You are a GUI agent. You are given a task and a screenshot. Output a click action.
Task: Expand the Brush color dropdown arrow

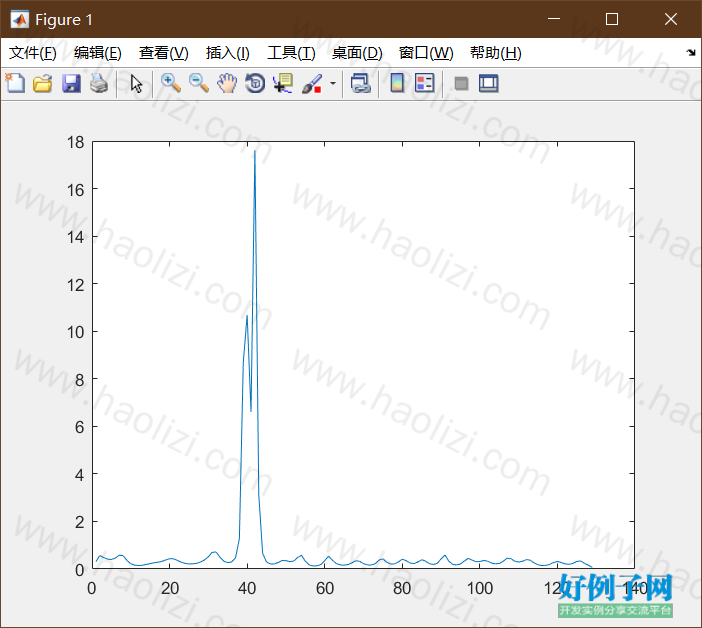333,83
